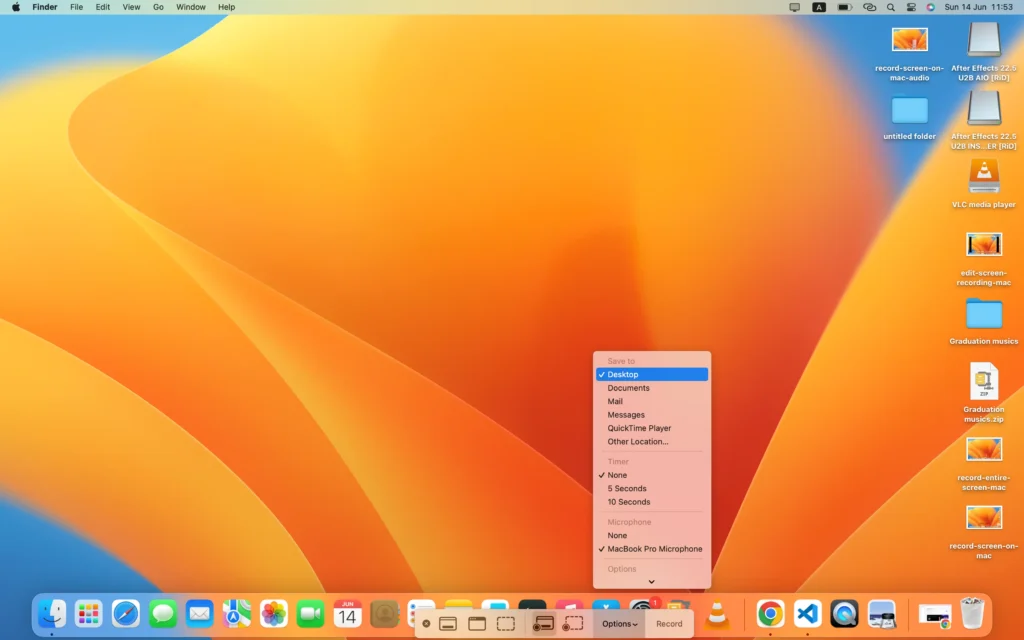This screenshot has height=640, width=1024.
Task: Pick Other Location… in Save to list
Action: click(x=652, y=441)
